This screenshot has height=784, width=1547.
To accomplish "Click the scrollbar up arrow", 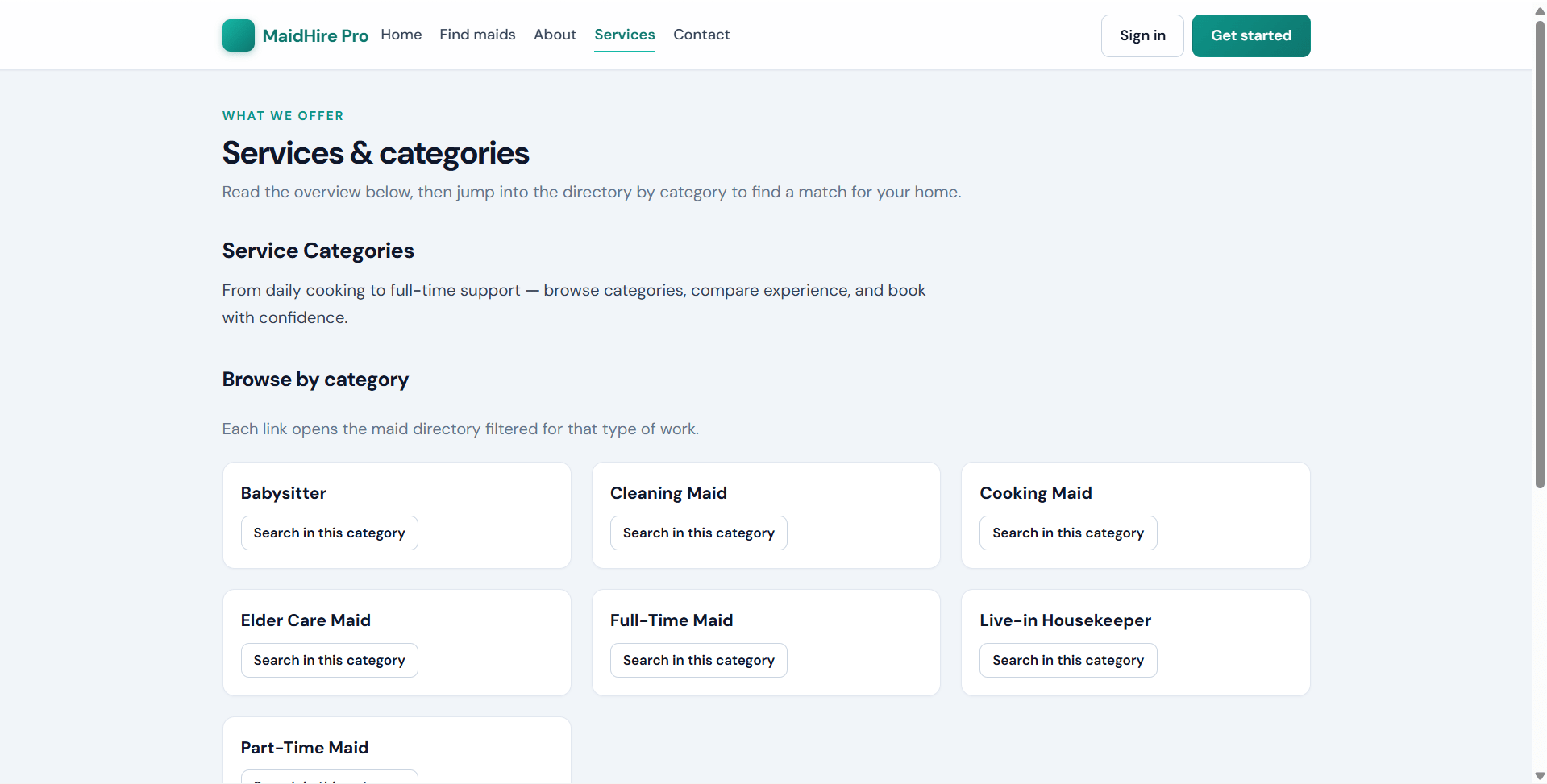I will coord(1540,10).
